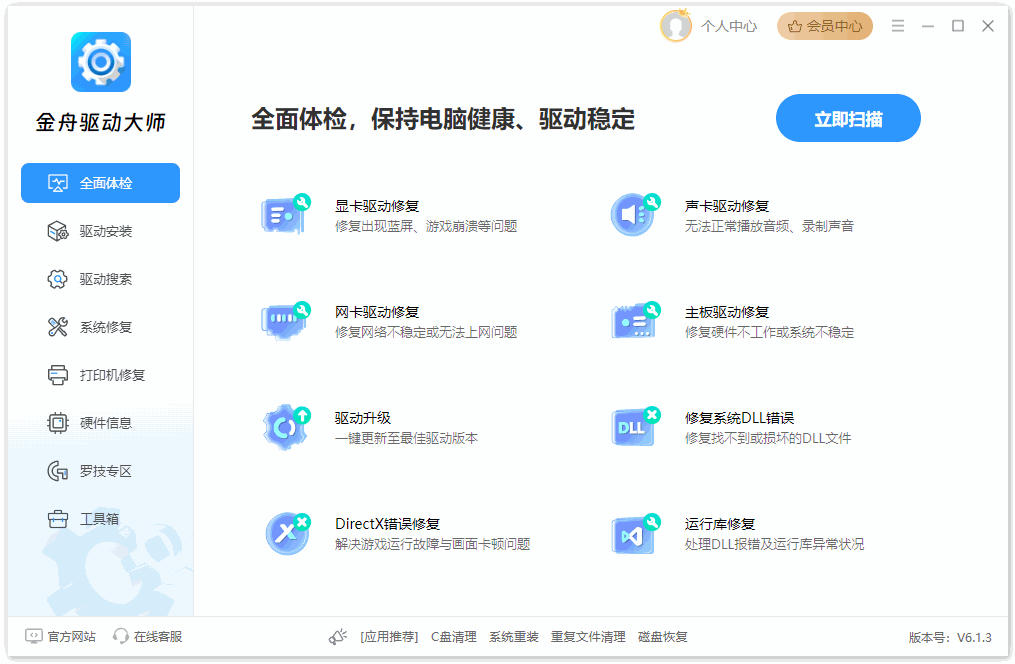Click the 硬件信息 chip icon
Screen dimensions: 1015x664
(58, 423)
